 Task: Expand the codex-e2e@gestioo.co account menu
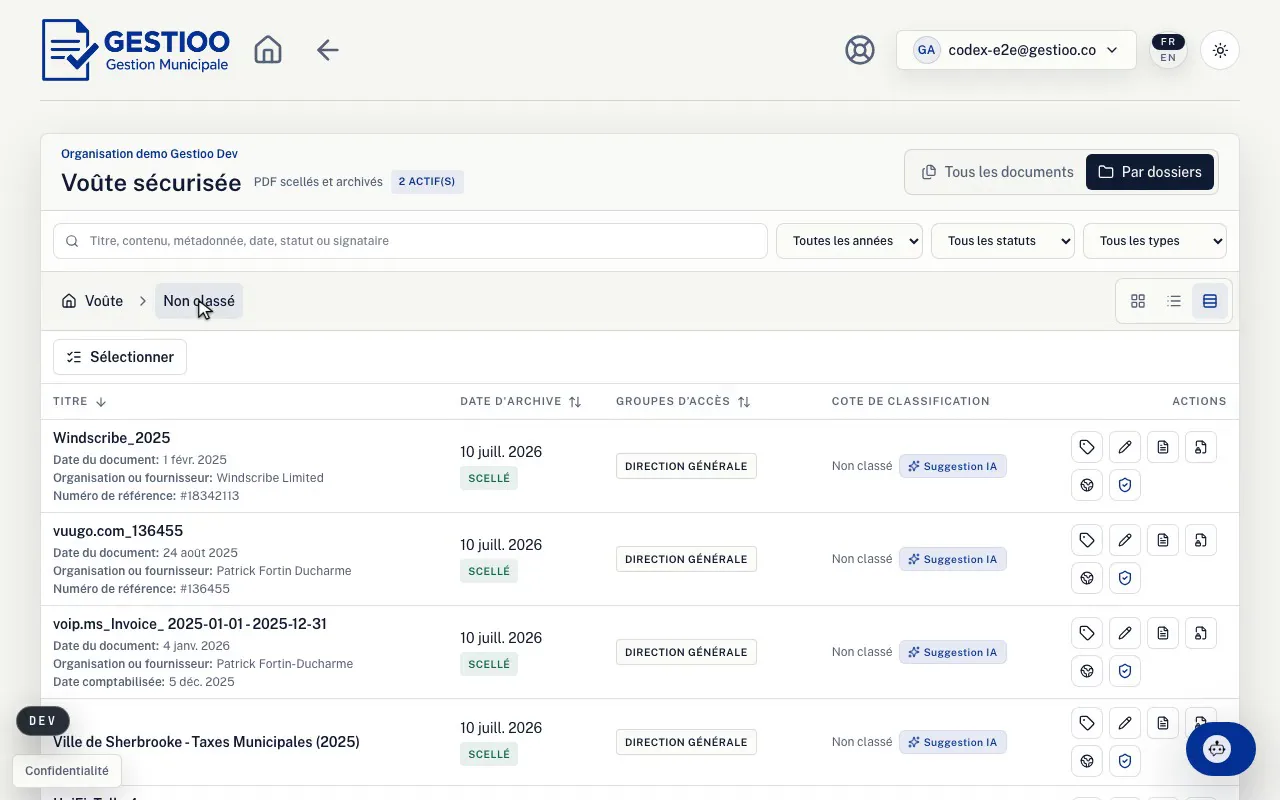1016,50
